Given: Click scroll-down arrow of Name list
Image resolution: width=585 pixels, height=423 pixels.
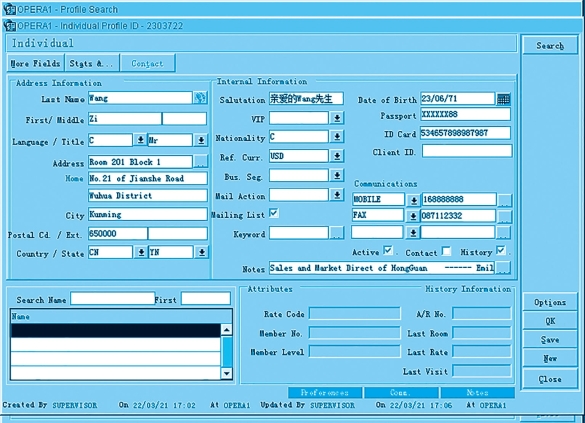Looking at the screenshot, I should pos(226,373).
